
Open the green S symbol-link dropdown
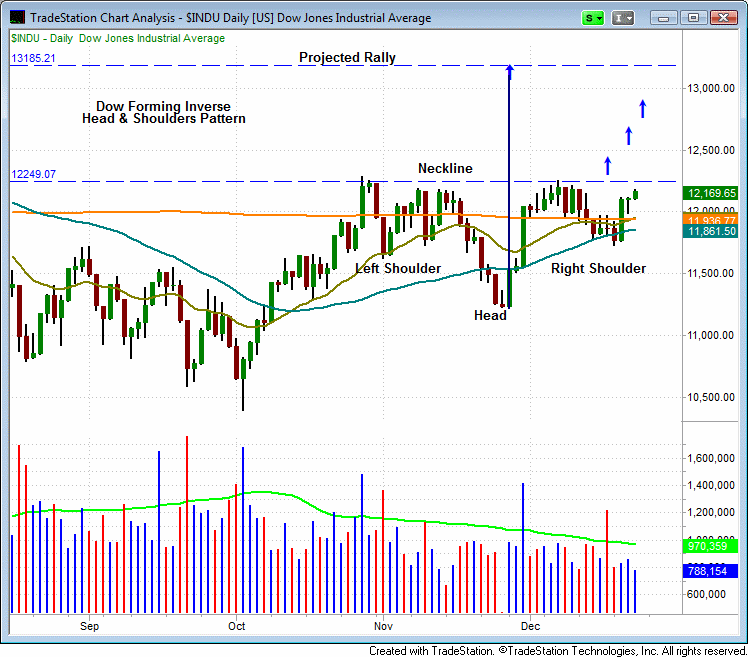tap(593, 18)
